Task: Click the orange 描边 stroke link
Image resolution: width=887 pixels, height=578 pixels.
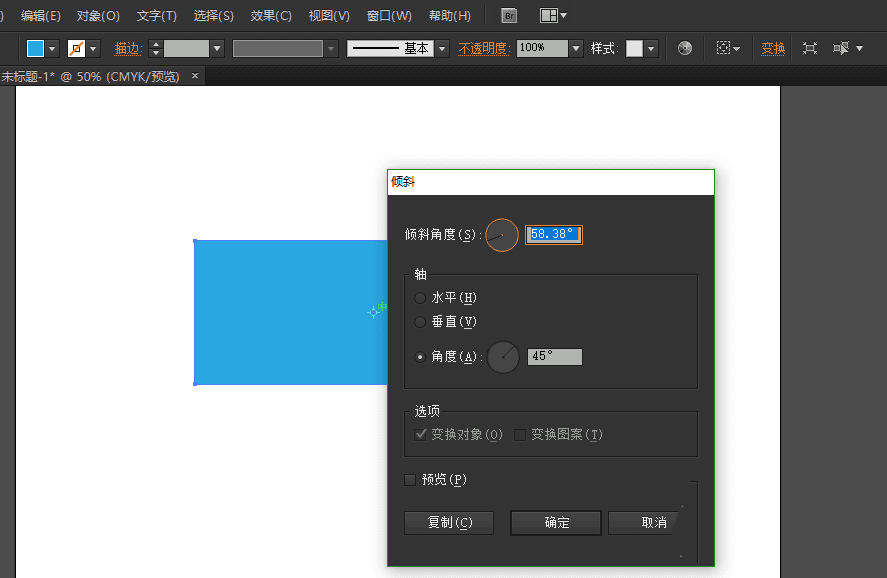Action: [x=127, y=49]
